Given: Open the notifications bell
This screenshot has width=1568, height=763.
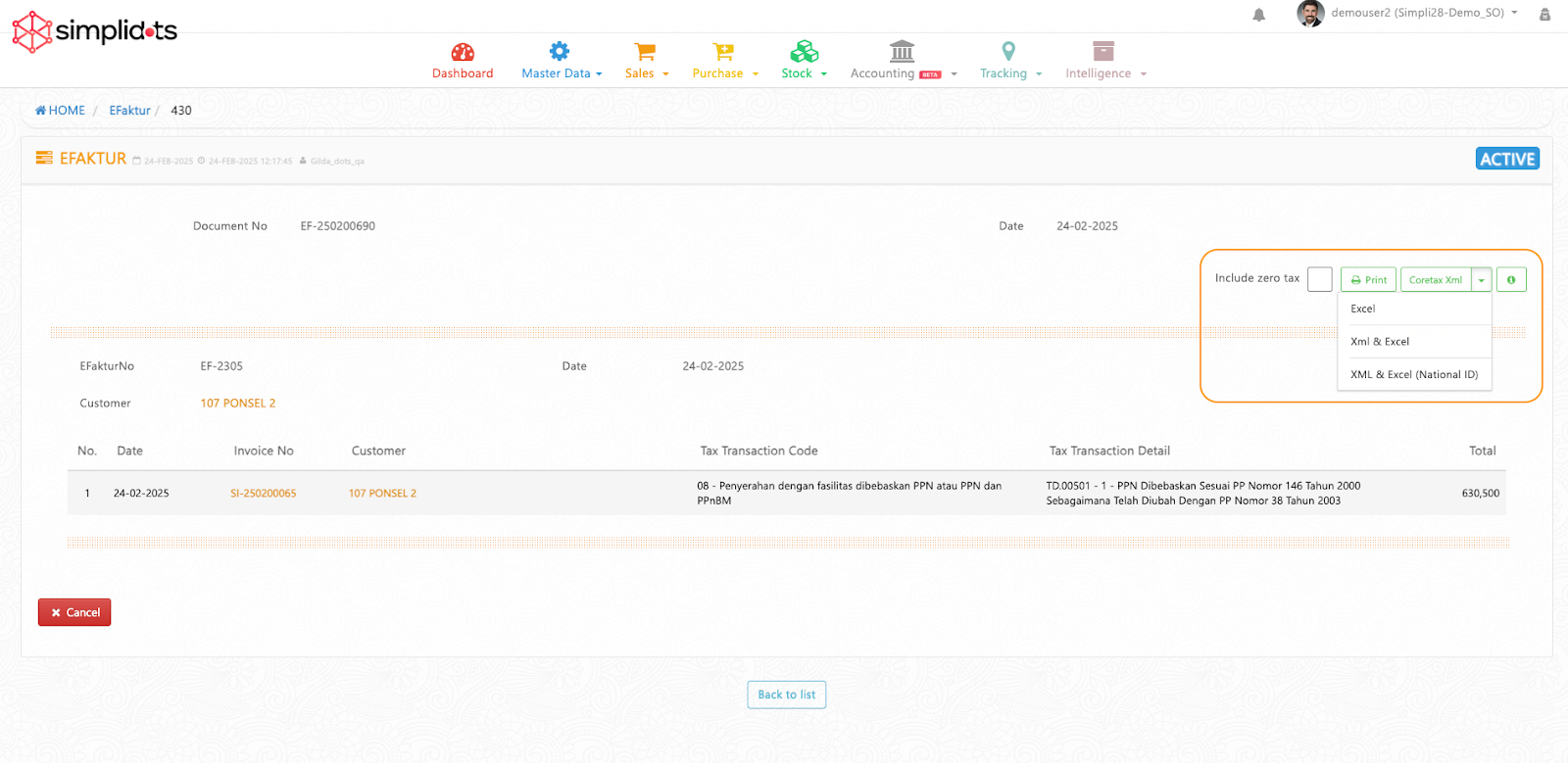Looking at the screenshot, I should [x=1259, y=15].
